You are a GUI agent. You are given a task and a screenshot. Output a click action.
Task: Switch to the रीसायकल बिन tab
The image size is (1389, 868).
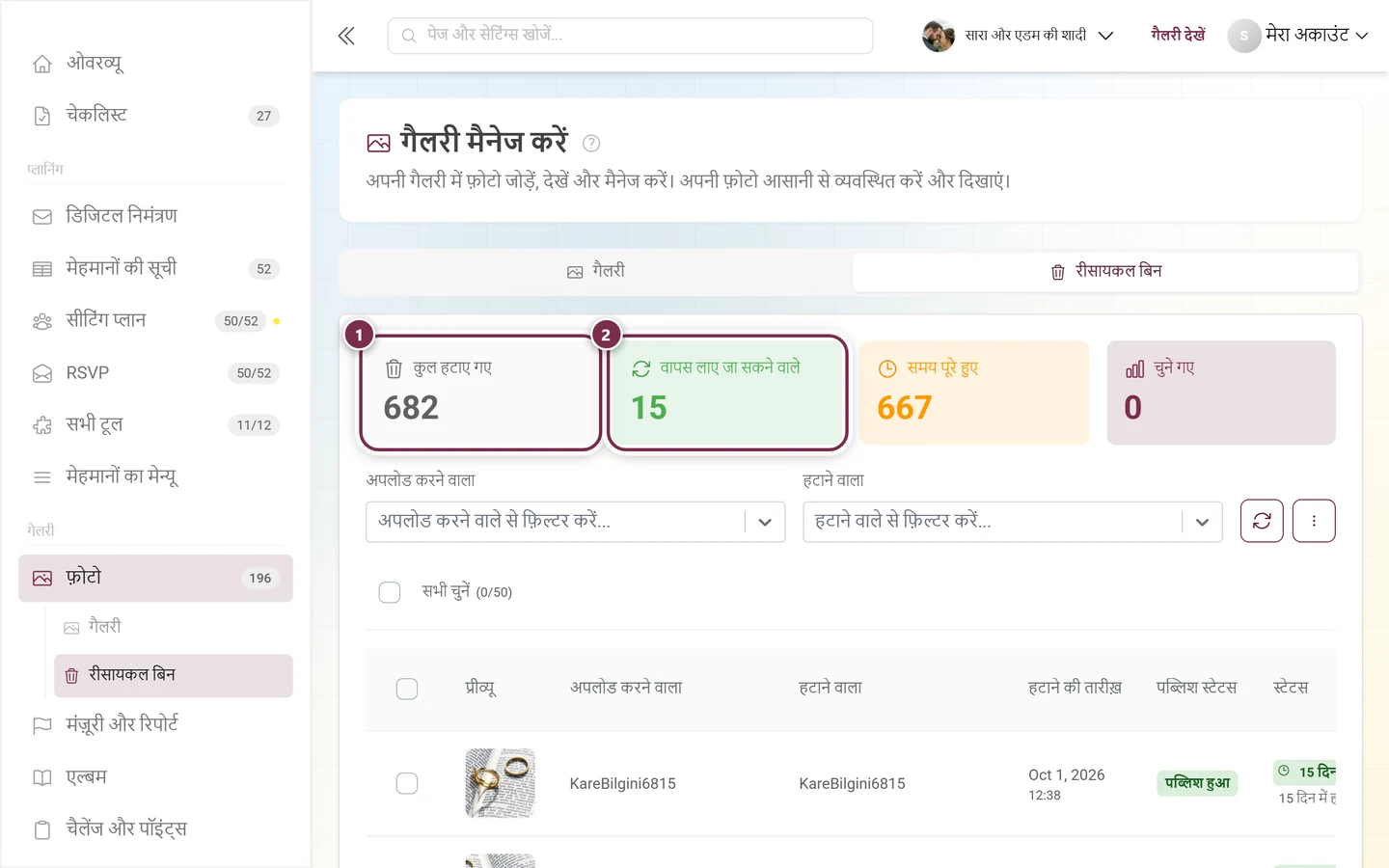point(1105,272)
